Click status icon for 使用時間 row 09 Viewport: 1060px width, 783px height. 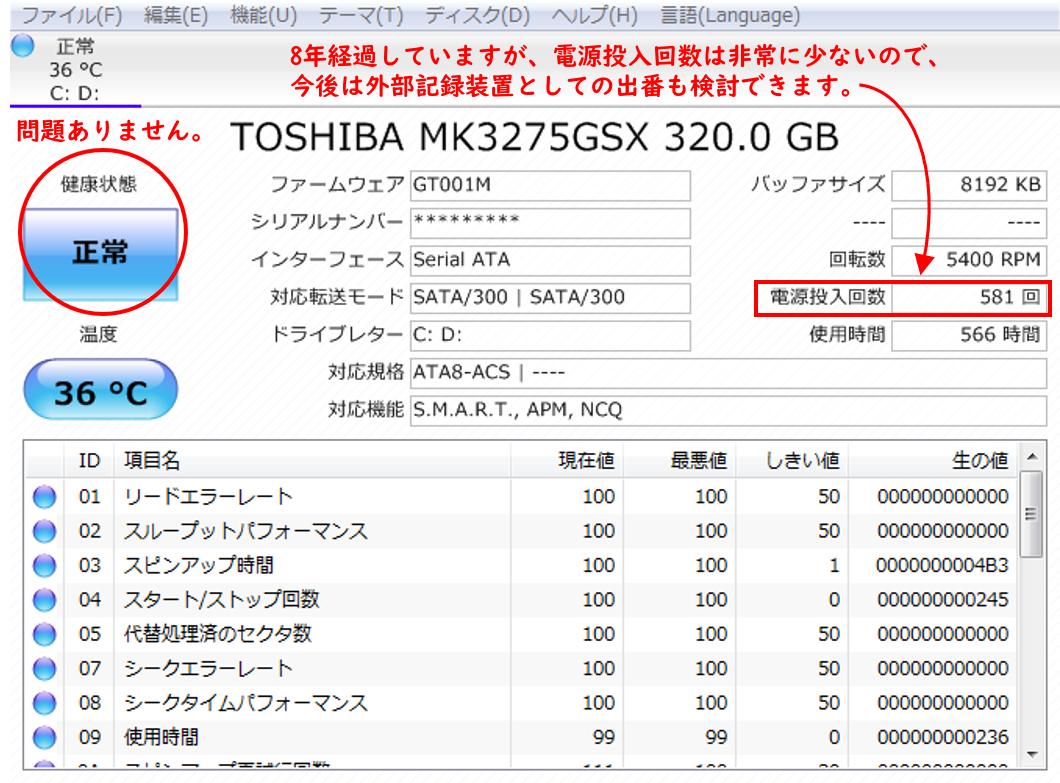45,738
